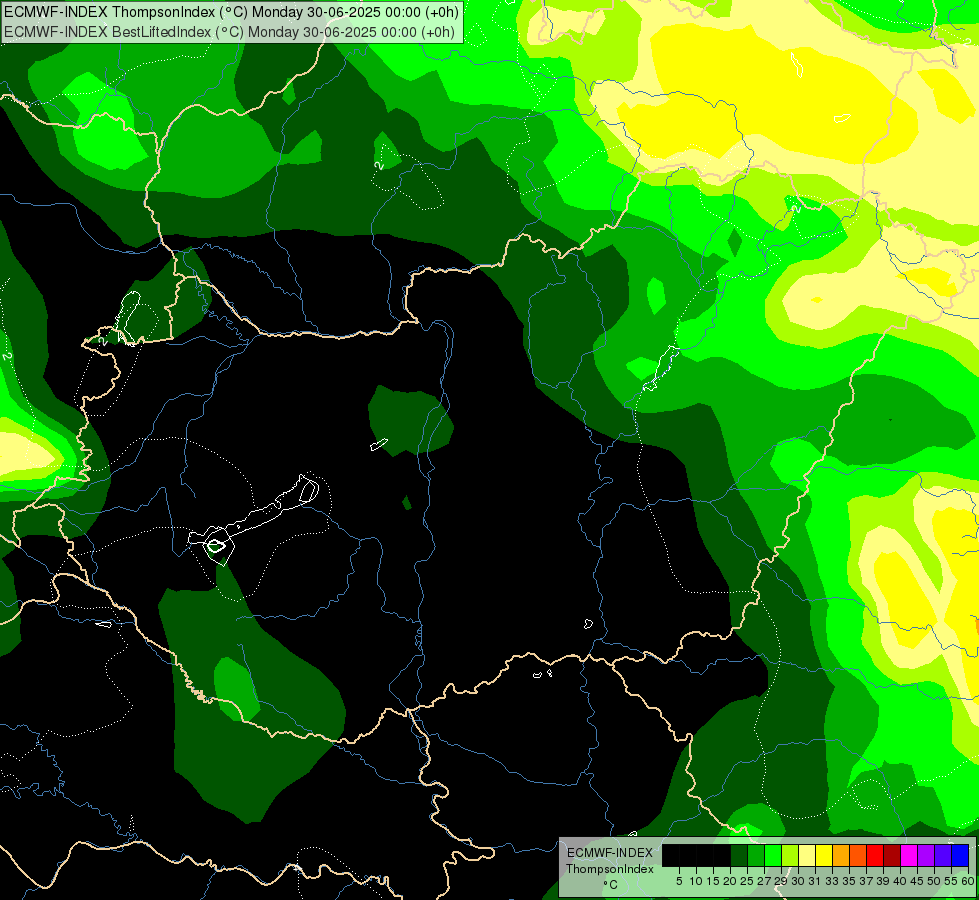This screenshot has width=979, height=900.
Task: Click the legend tick label 33
Action: (832, 881)
